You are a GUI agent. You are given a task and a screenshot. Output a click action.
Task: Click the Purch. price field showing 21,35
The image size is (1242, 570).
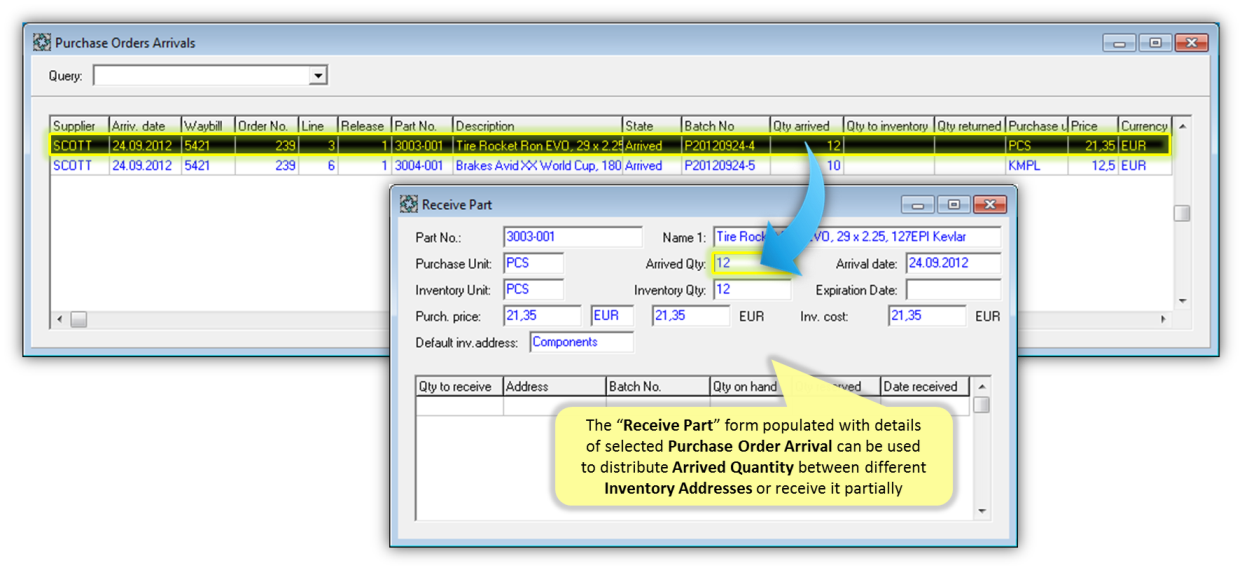[542, 316]
